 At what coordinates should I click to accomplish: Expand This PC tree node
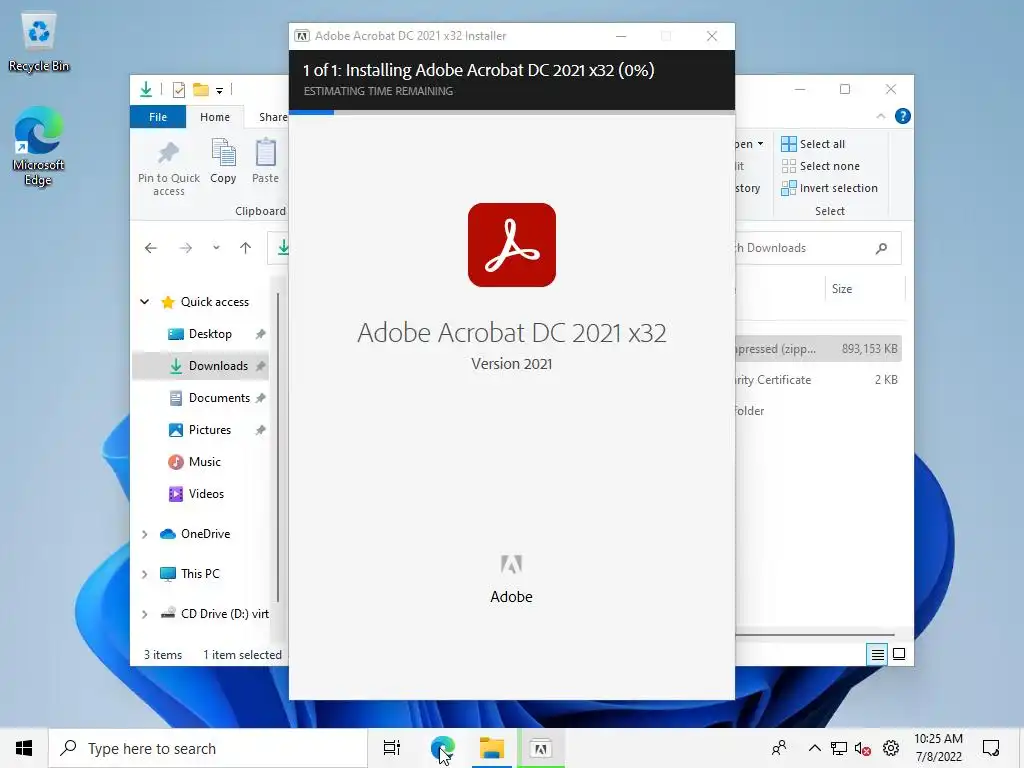tap(144, 574)
